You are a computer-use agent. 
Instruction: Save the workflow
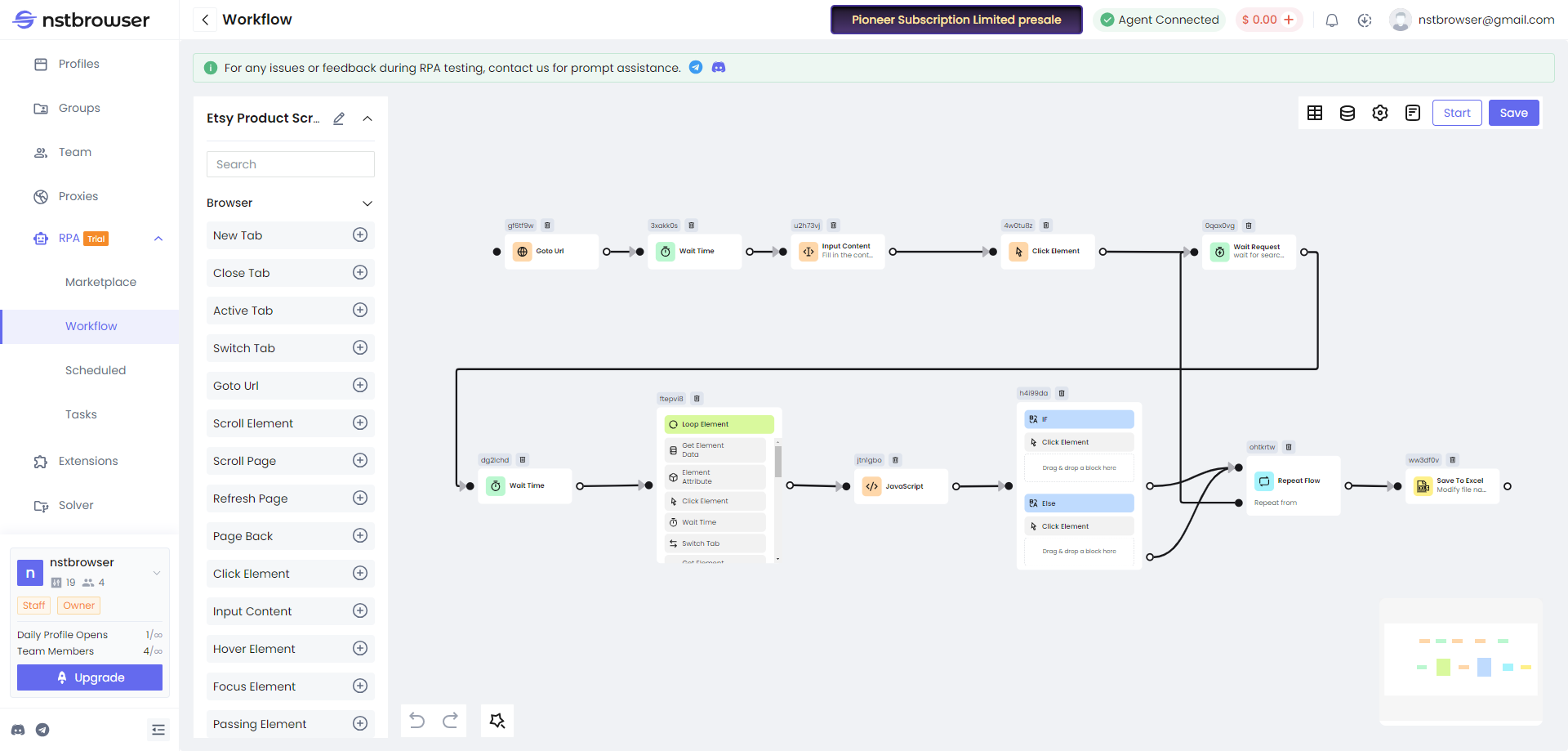coord(1513,113)
